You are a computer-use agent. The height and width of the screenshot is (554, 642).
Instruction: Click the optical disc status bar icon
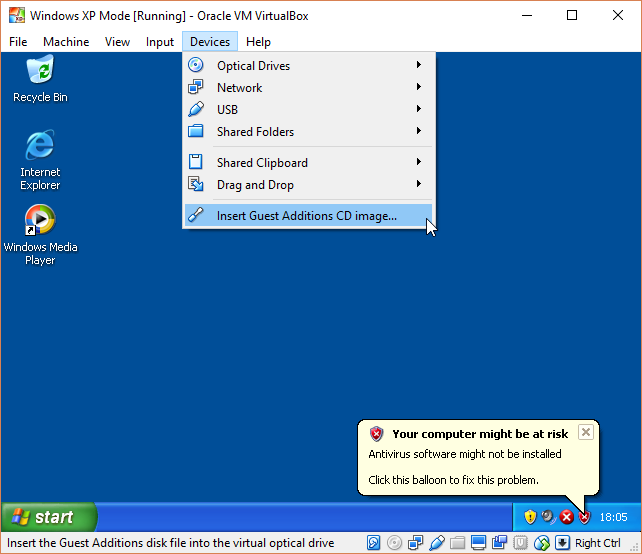[394, 543]
